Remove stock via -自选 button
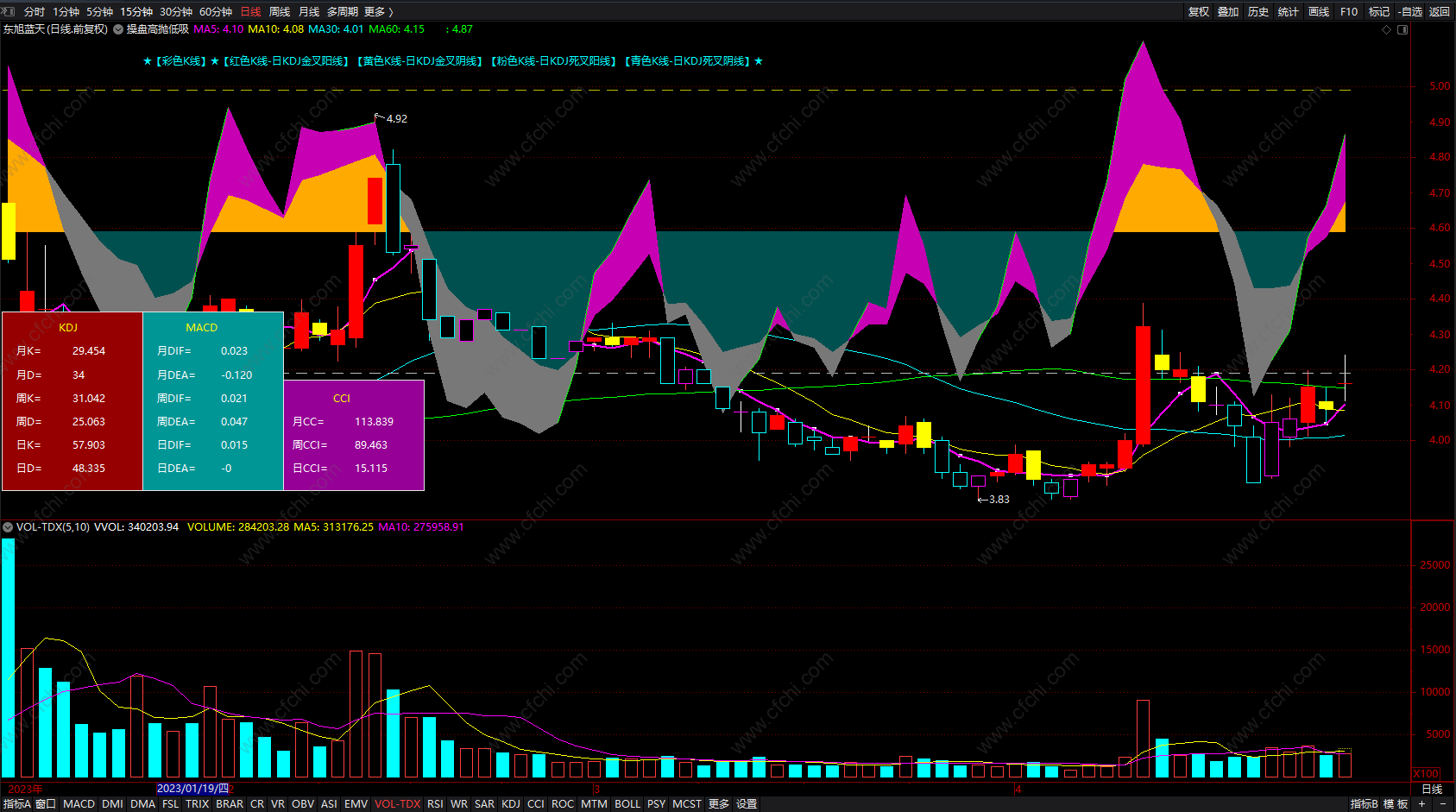This screenshot has width=1456, height=812. coord(1409,12)
